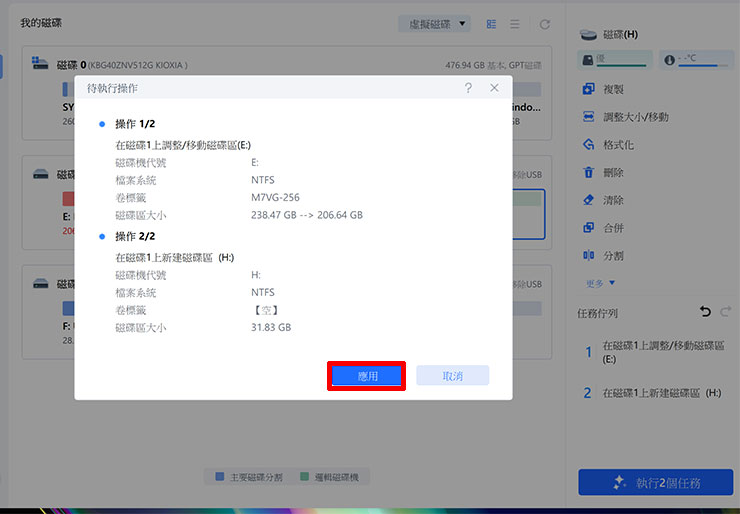740x514 pixels.
Task: Click 操作 2/2 heading
Action: [135, 236]
